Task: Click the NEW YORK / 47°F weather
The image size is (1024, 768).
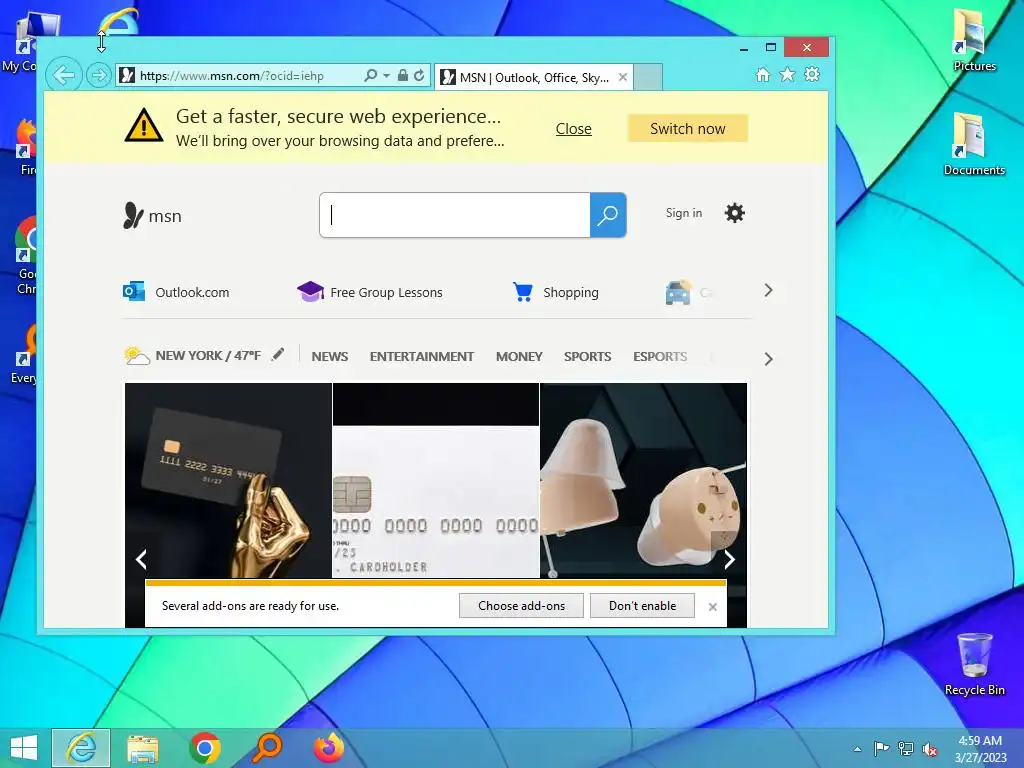Action: click(x=193, y=355)
